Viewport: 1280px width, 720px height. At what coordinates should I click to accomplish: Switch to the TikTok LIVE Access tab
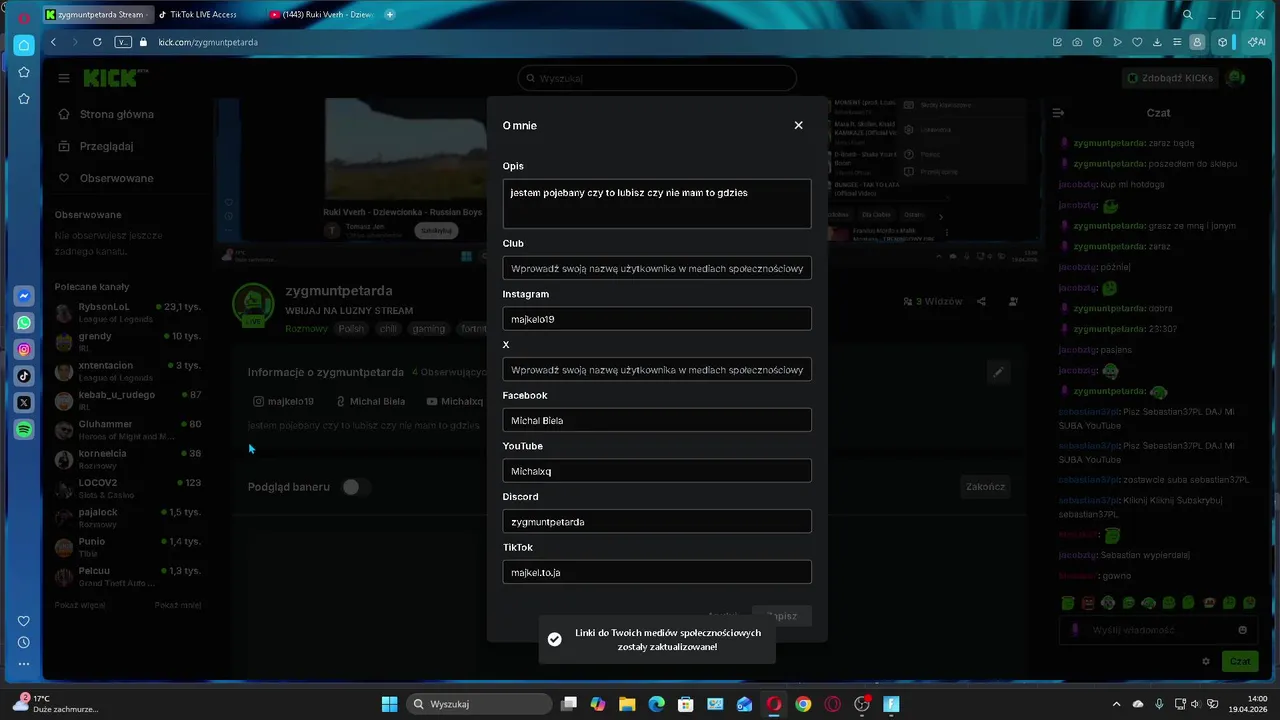pyautogui.click(x=203, y=15)
